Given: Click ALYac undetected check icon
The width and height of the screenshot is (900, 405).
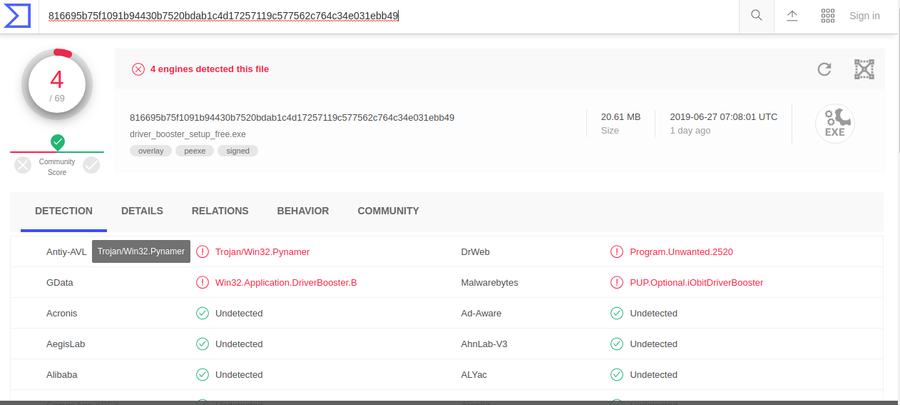Looking at the screenshot, I should [616, 375].
